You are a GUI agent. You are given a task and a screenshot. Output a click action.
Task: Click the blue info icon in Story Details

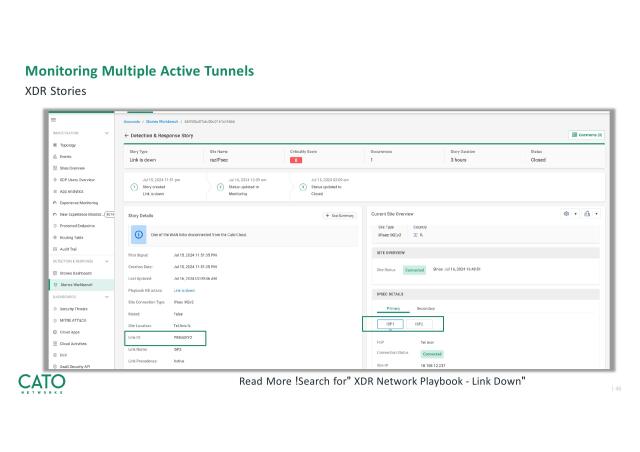[138, 236]
